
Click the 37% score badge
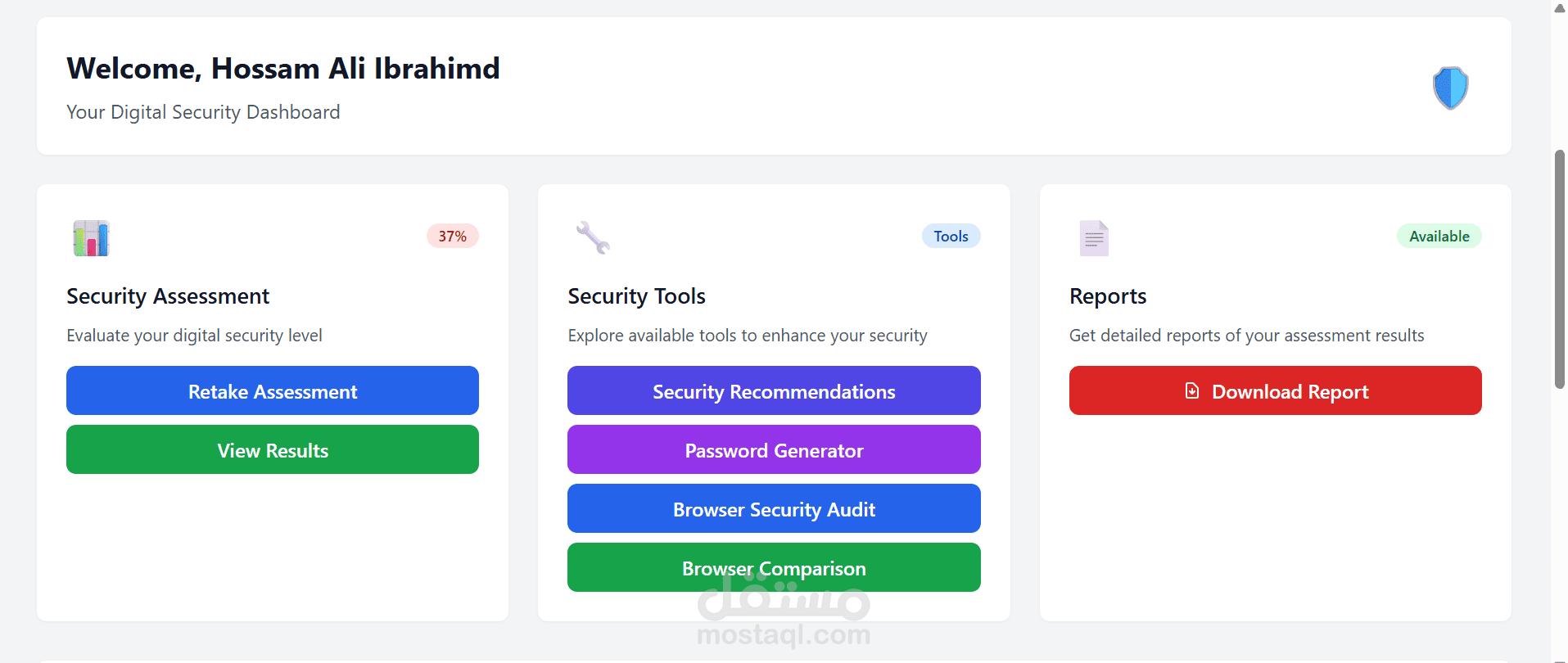[452, 237]
